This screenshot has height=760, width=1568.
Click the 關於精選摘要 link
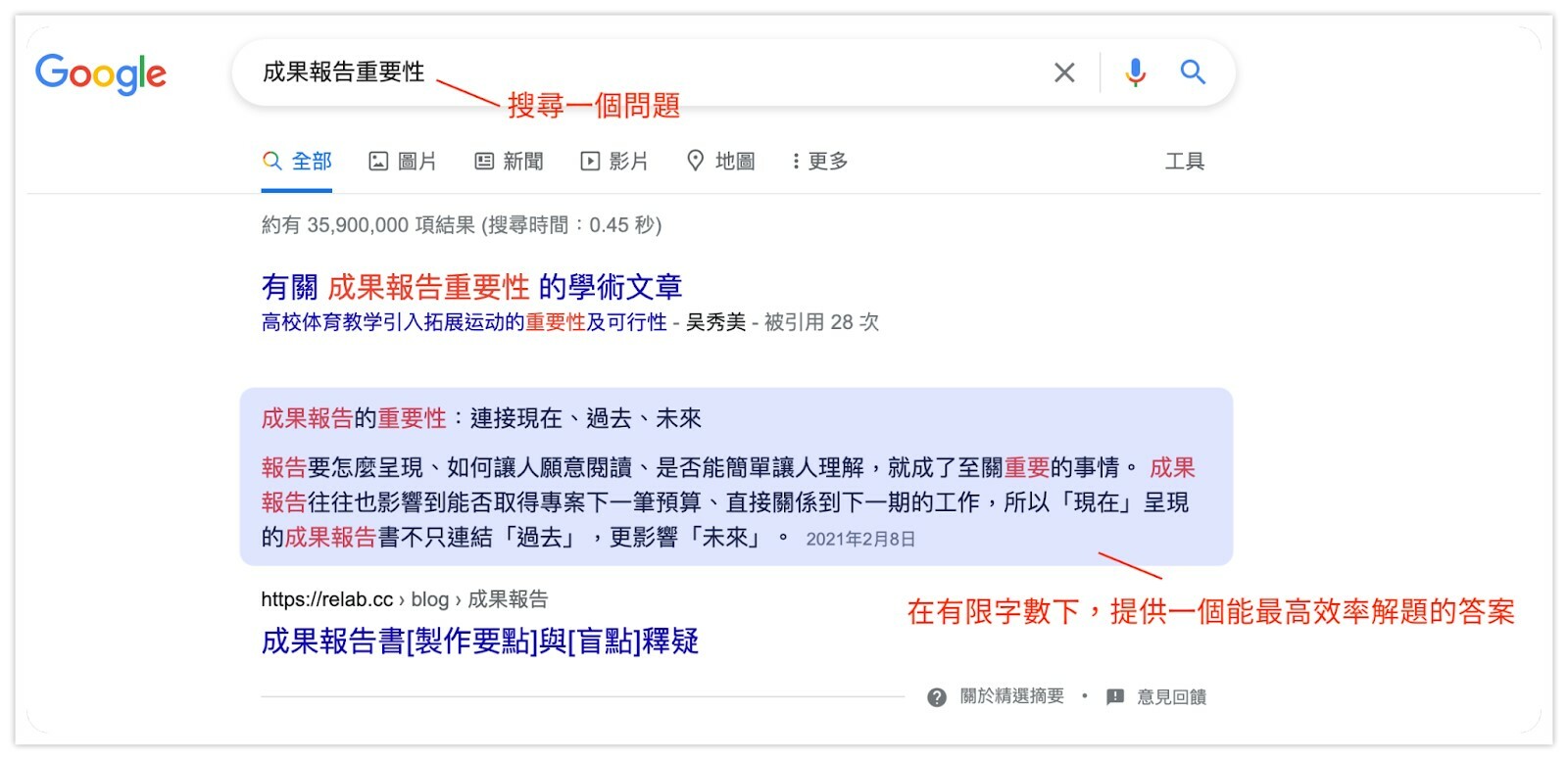point(1011,696)
